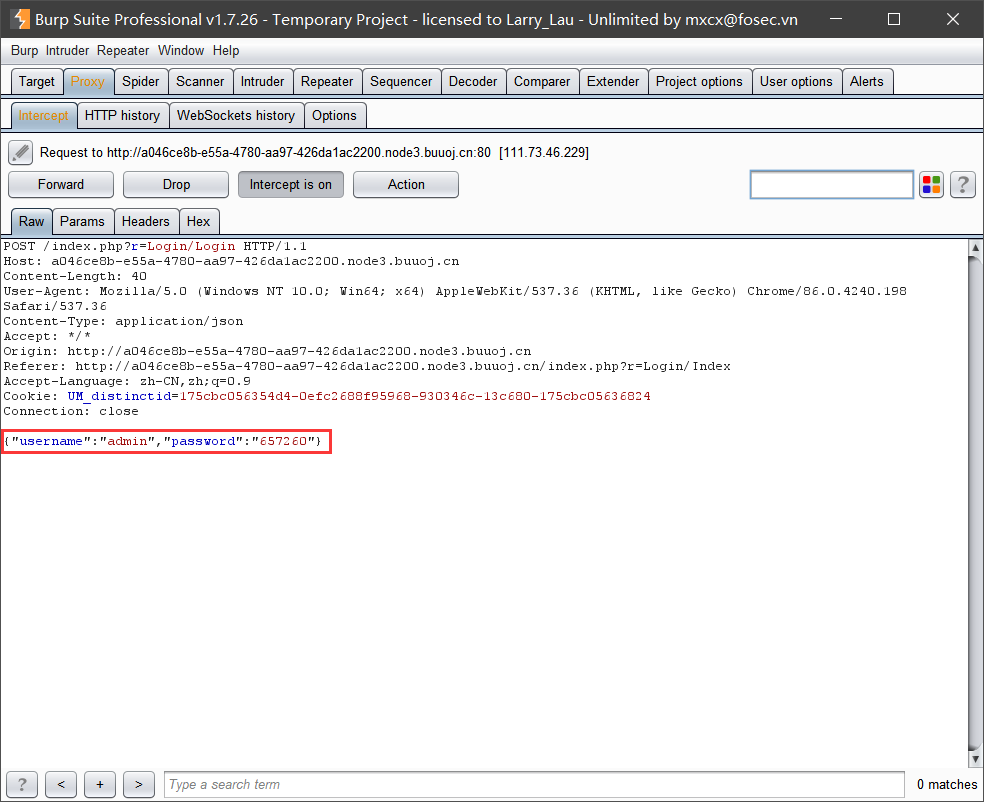Image resolution: width=984 pixels, height=802 pixels.
Task: Go to next search match arrow
Action: 139,784
